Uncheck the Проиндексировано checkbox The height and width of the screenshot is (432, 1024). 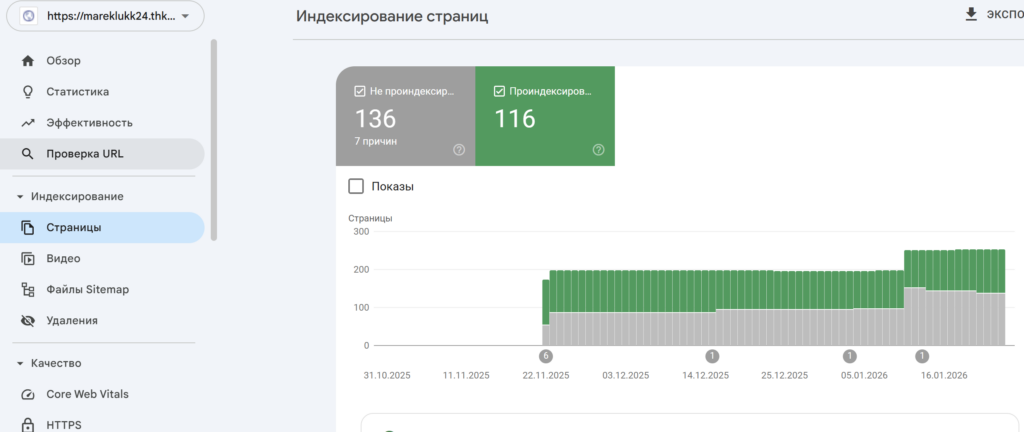(500, 91)
